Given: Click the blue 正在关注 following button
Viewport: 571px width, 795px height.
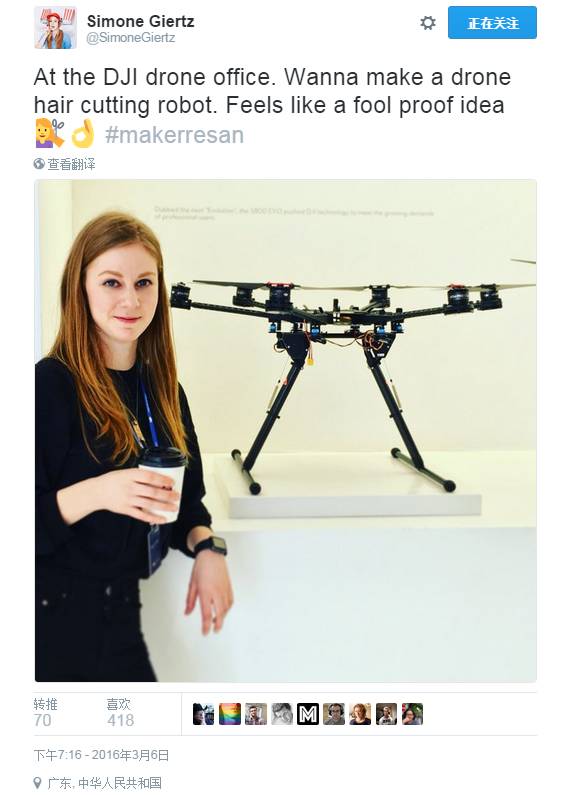Looking at the screenshot, I should (492, 23).
